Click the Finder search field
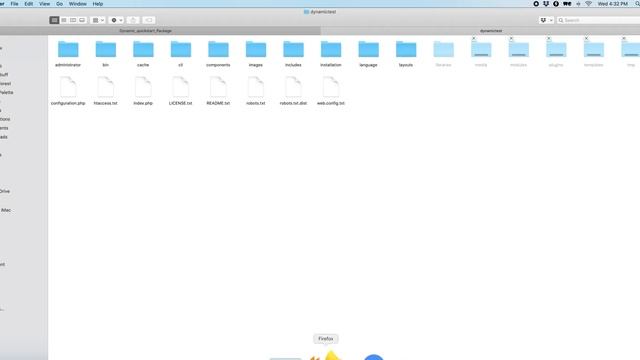 tap(598, 20)
